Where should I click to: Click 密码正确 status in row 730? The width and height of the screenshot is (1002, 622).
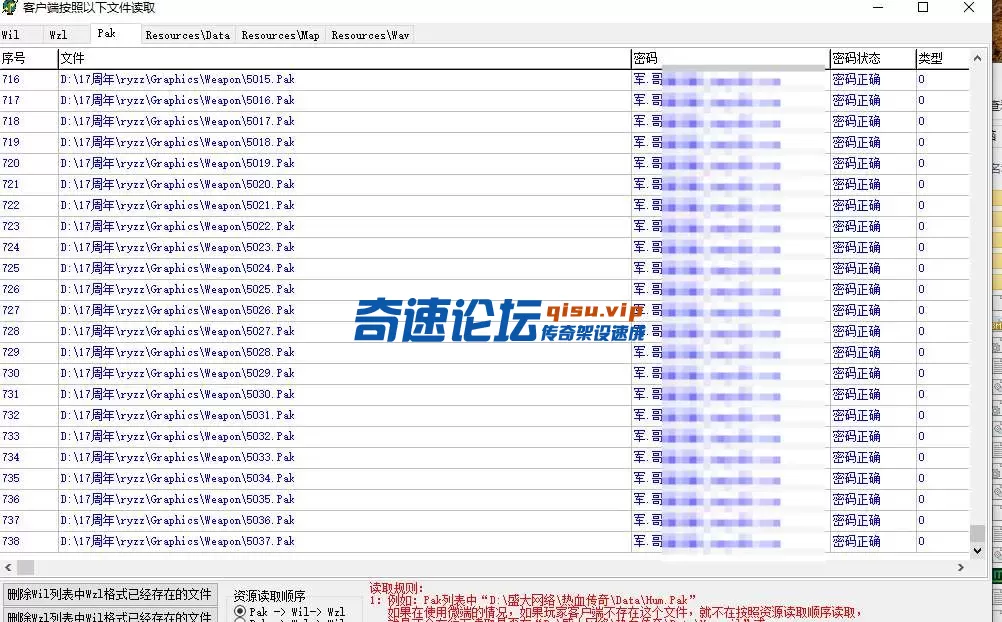click(x=856, y=373)
